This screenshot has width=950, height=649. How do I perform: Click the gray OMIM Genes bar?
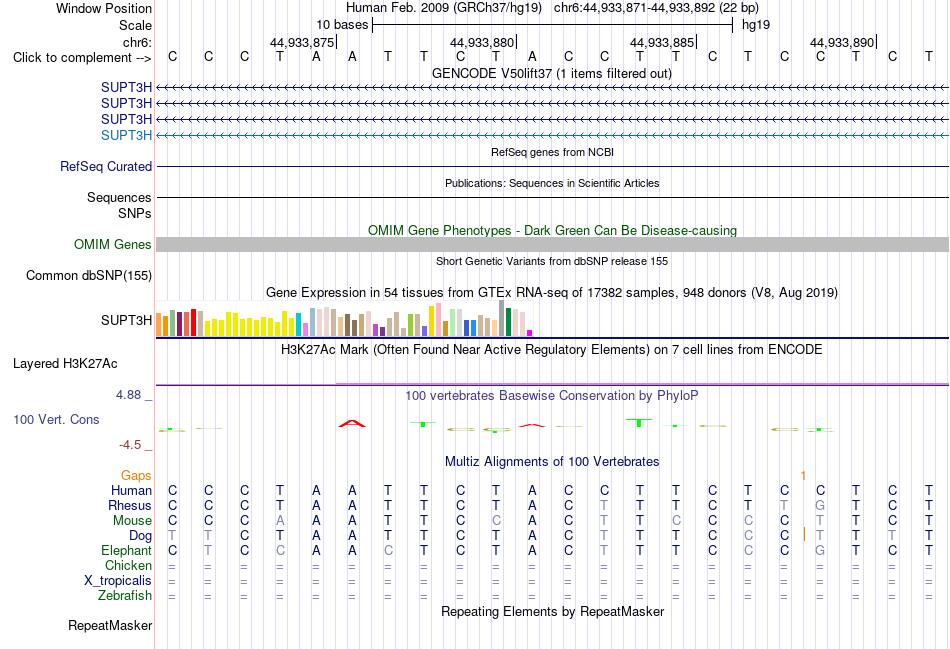552,244
